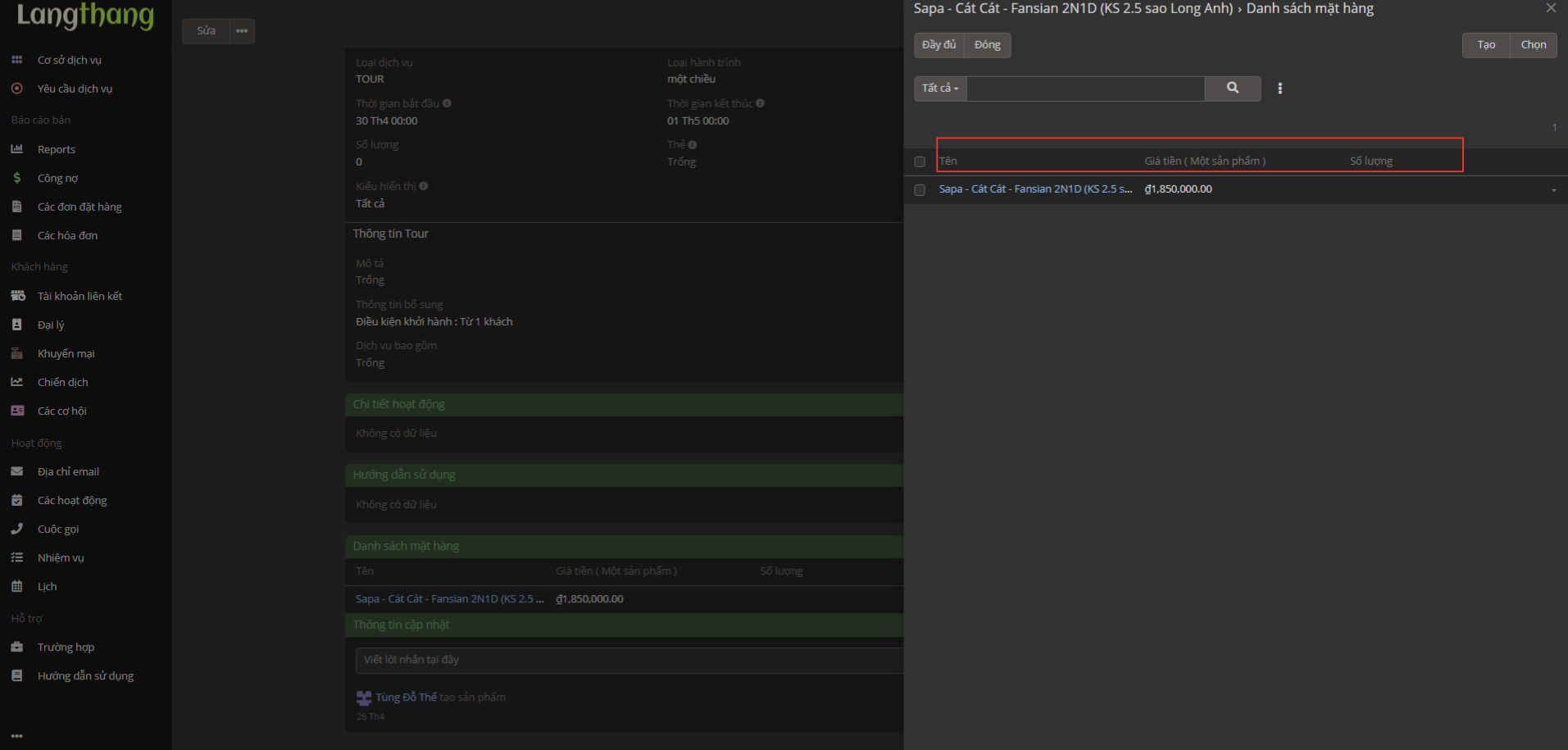1568x750 pixels.
Task: Open Cuộc gọi in the sidebar
Action: click(58, 529)
